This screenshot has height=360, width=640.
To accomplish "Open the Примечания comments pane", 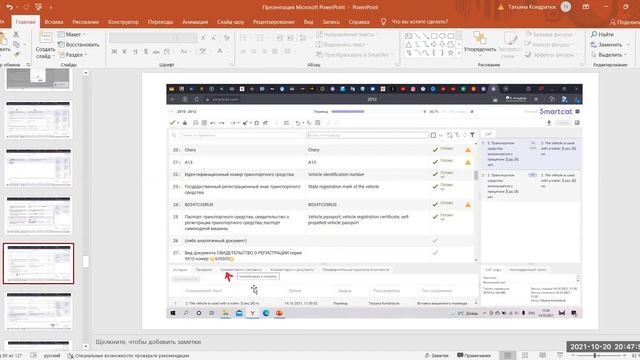I will coord(474,356).
